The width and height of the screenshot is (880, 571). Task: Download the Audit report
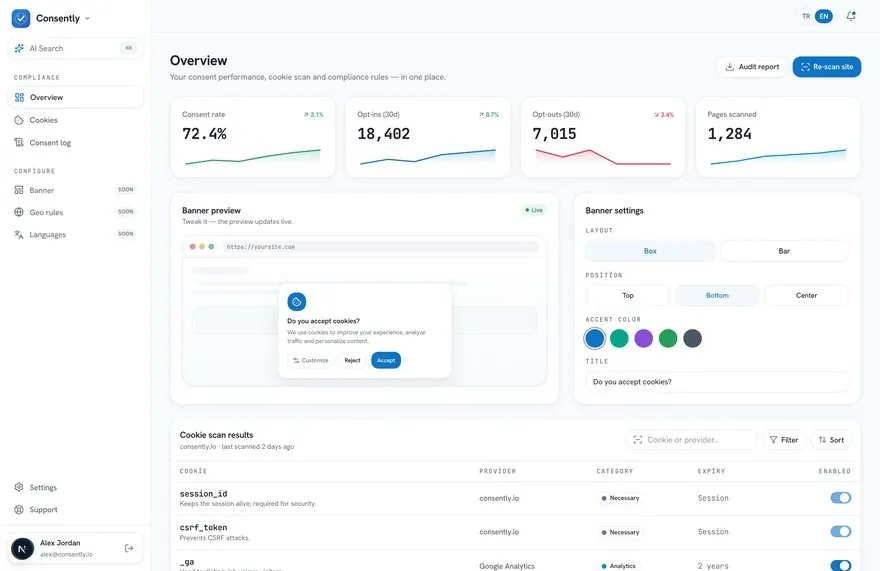pyautogui.click(x=752, y=67)
